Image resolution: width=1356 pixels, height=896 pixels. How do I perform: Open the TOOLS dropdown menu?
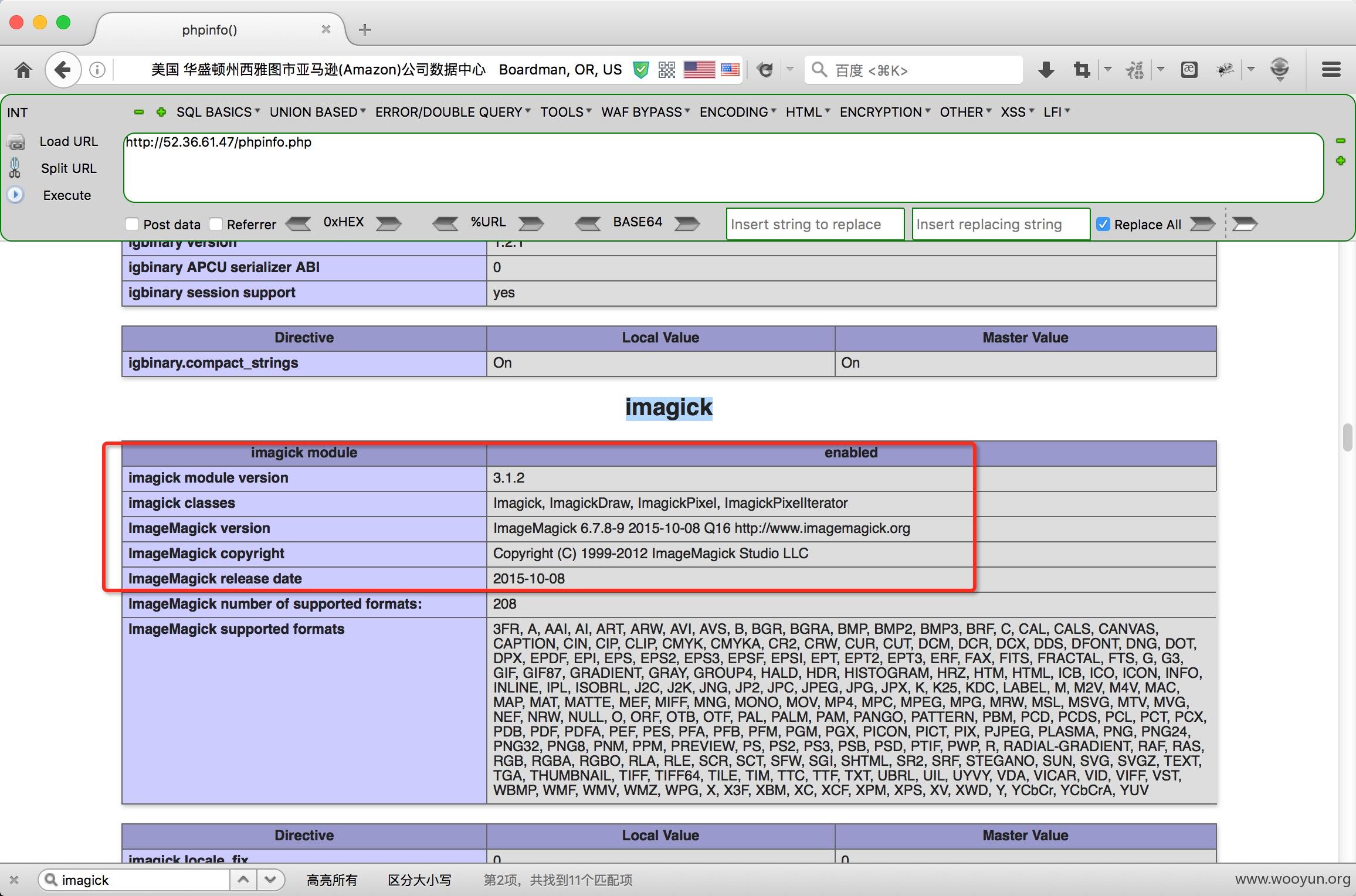[x=565, y=112]
